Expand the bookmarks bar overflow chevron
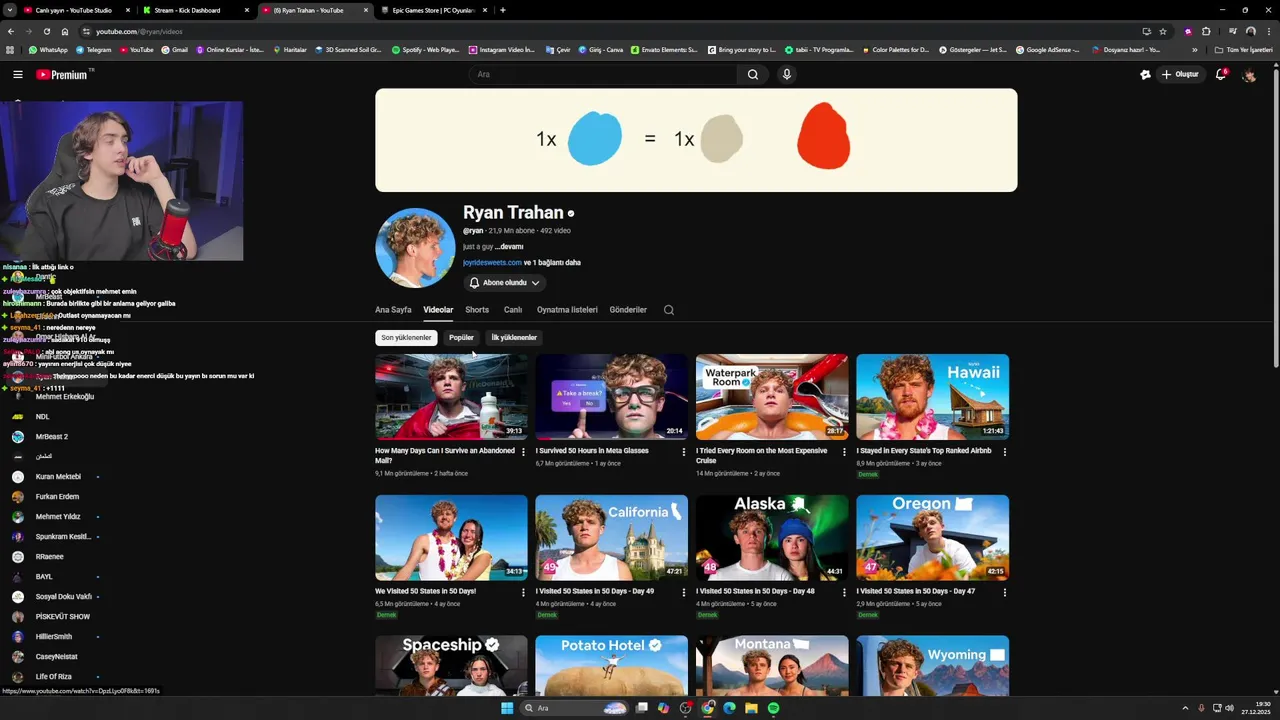 pyautogui.click(x=1194, y=49)
